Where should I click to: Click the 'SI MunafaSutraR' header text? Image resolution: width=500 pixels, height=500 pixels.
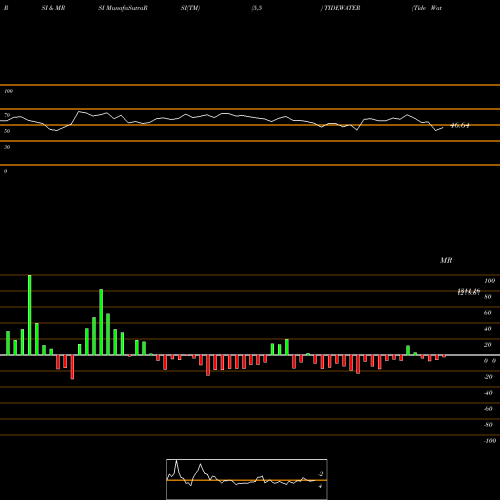coord(123,8)
